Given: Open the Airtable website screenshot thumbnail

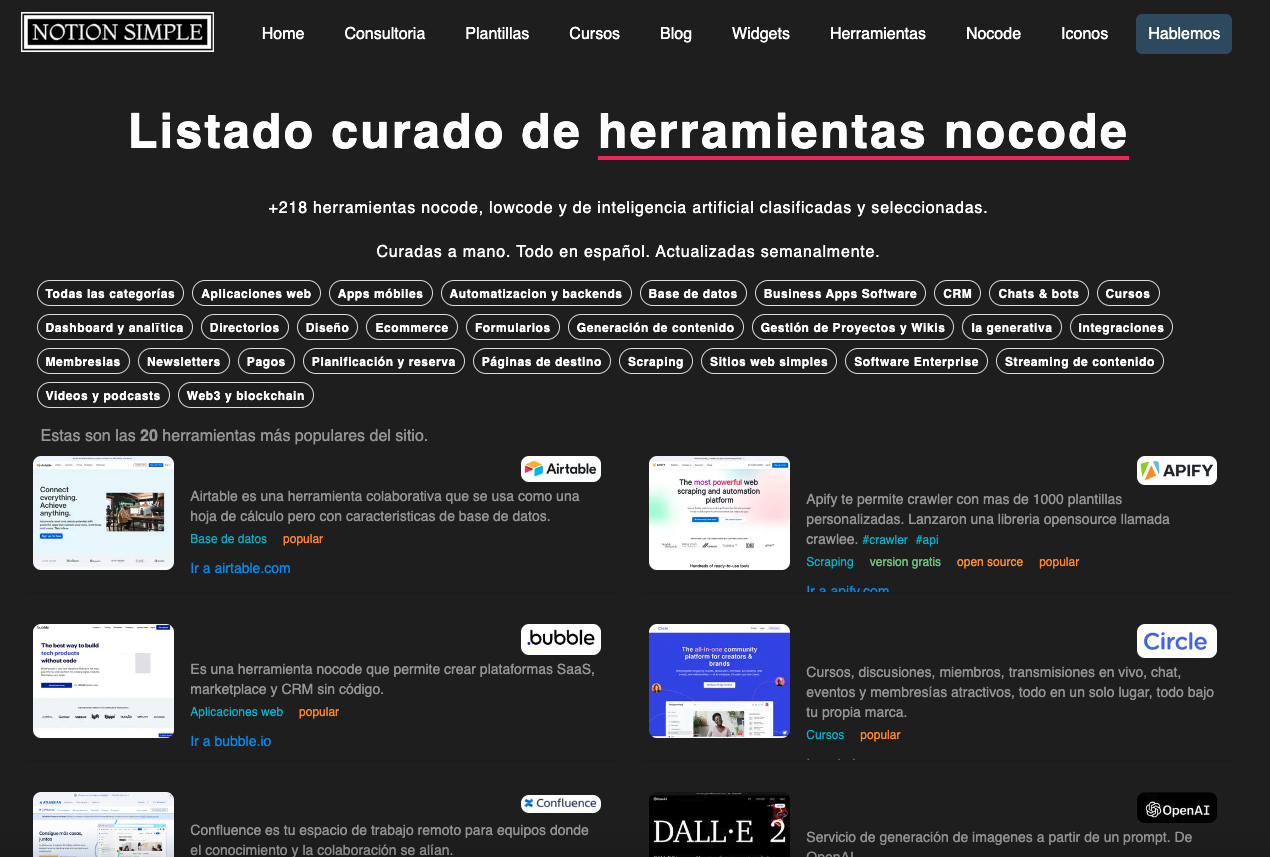Looking at the screenshot, I should (104, 513).
